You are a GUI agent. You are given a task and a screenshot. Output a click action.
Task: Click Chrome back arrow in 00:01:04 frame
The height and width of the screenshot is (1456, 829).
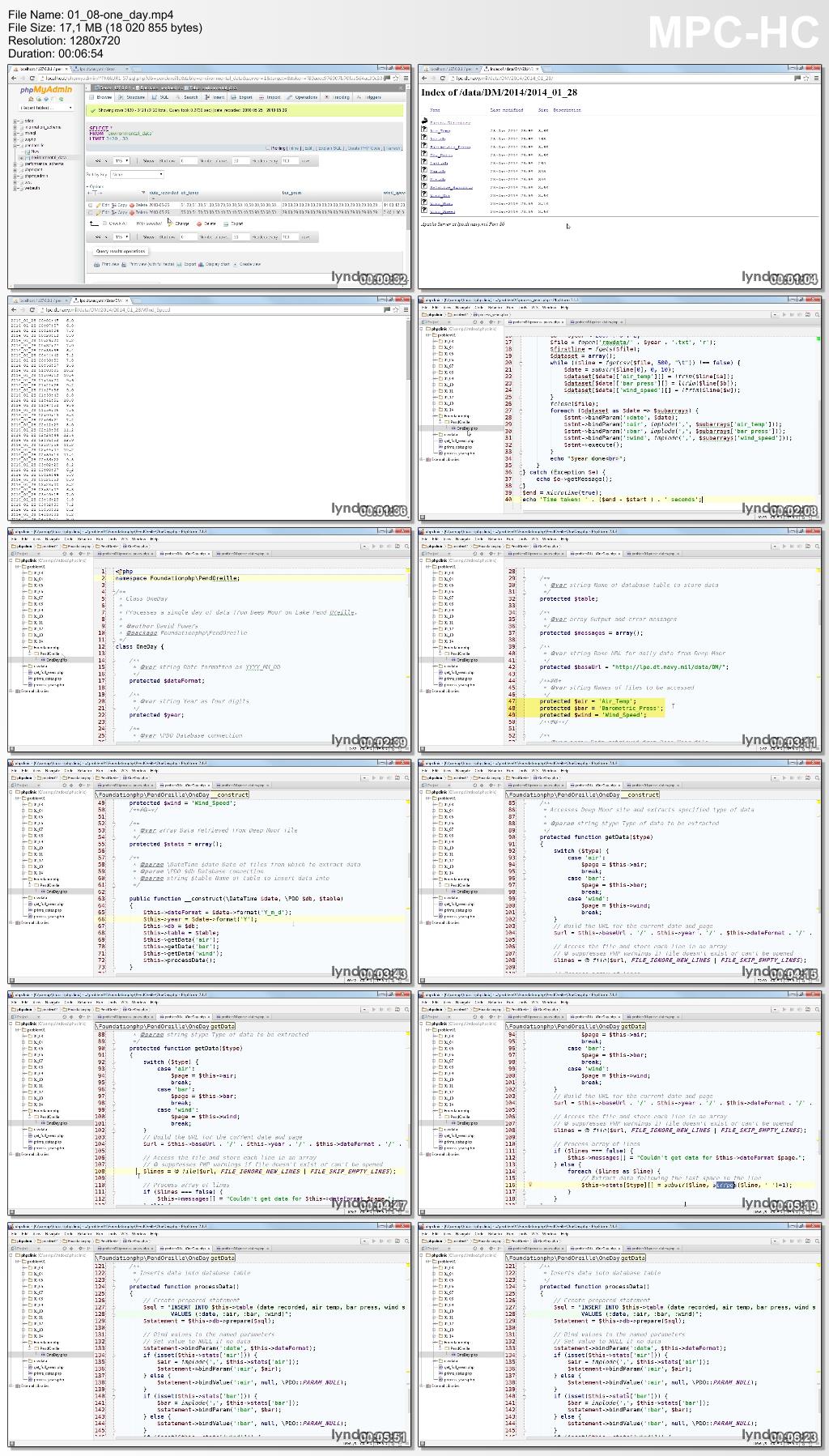[423, 78]
